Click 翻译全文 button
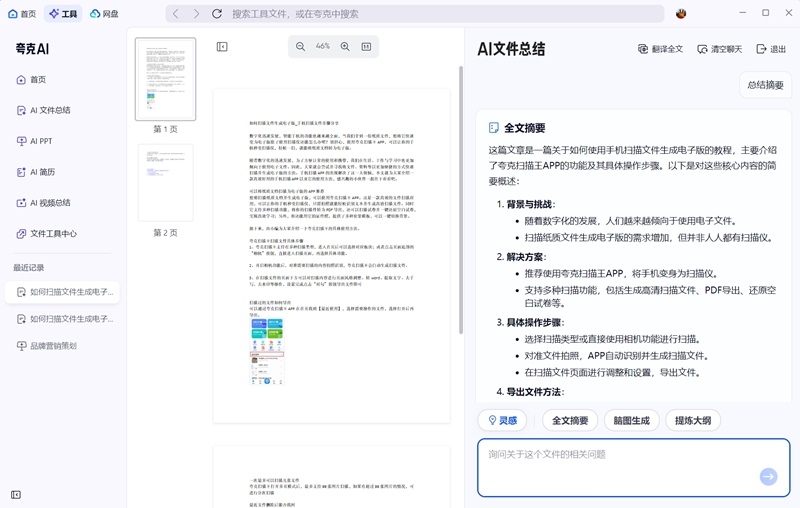800x508 pixels. (x=660, y=49)
